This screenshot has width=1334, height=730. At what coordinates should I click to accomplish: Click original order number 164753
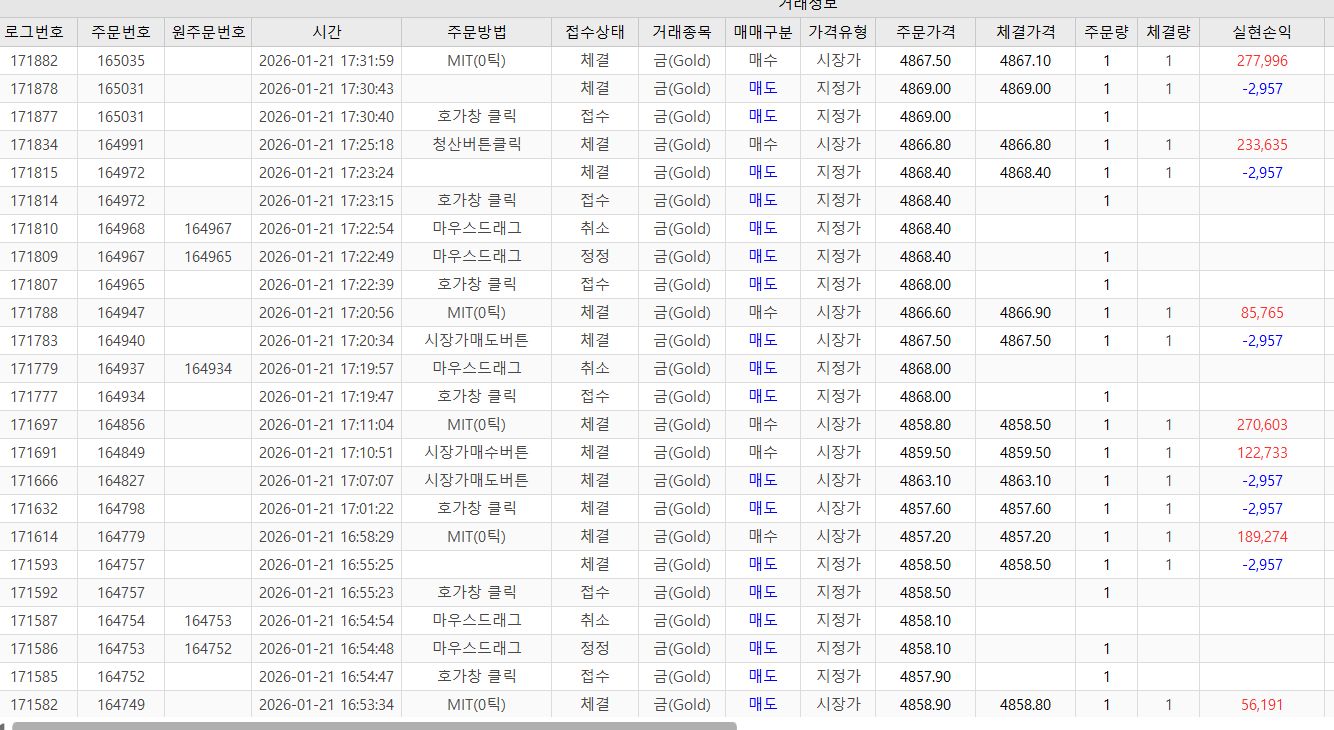click(208, 621)
